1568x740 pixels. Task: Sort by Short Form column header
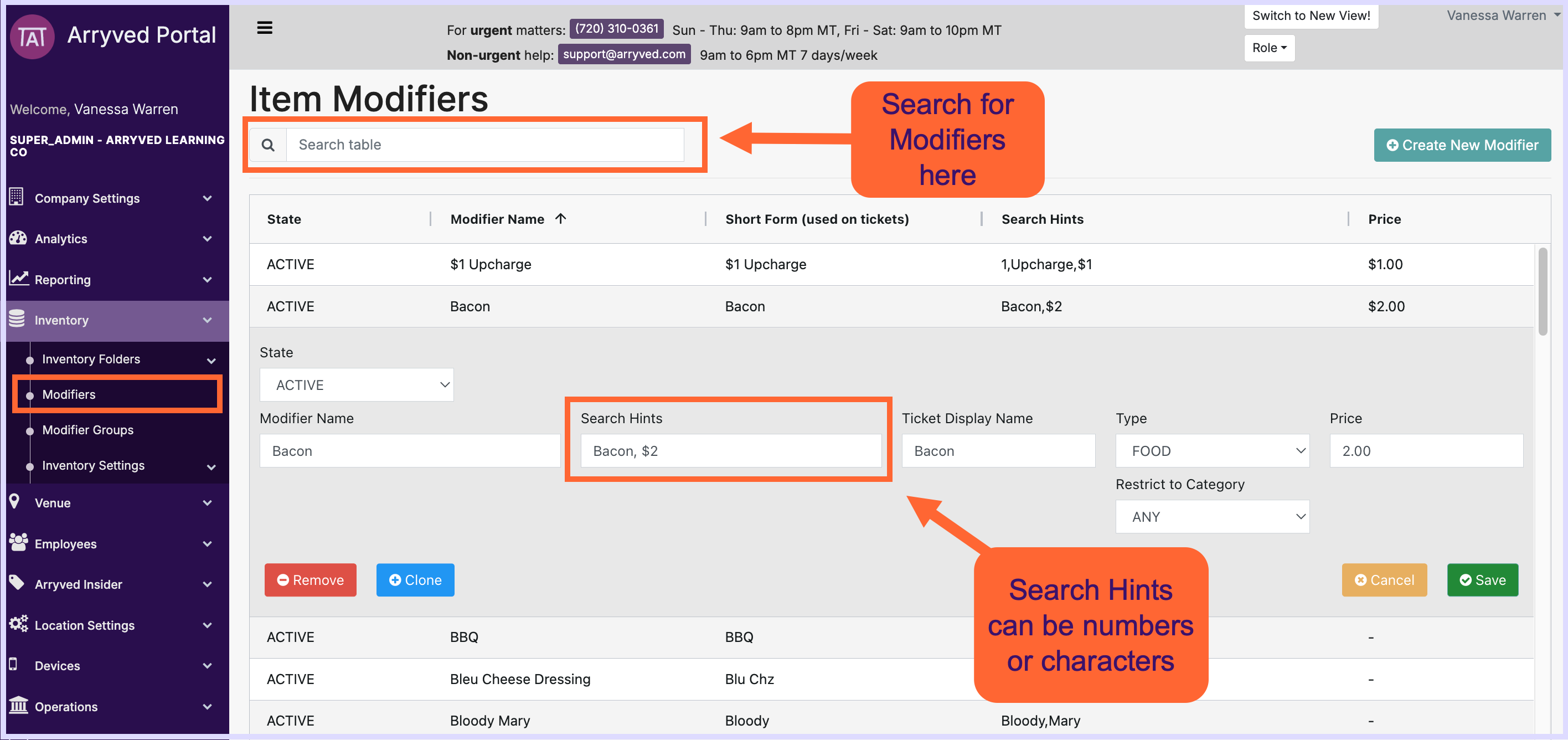click(817, 219)
